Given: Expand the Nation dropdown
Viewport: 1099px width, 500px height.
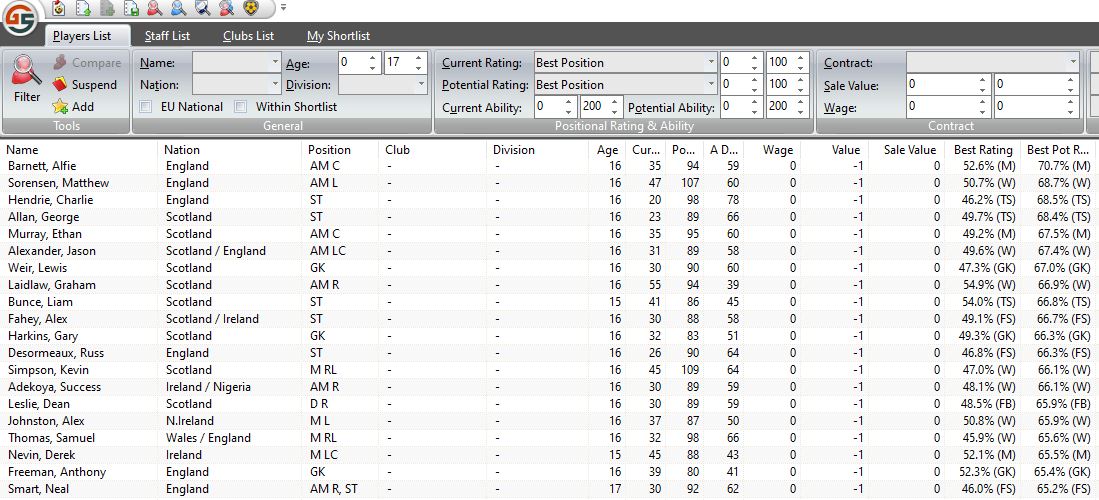Looking at the screenshot, I should pos(275,85).
